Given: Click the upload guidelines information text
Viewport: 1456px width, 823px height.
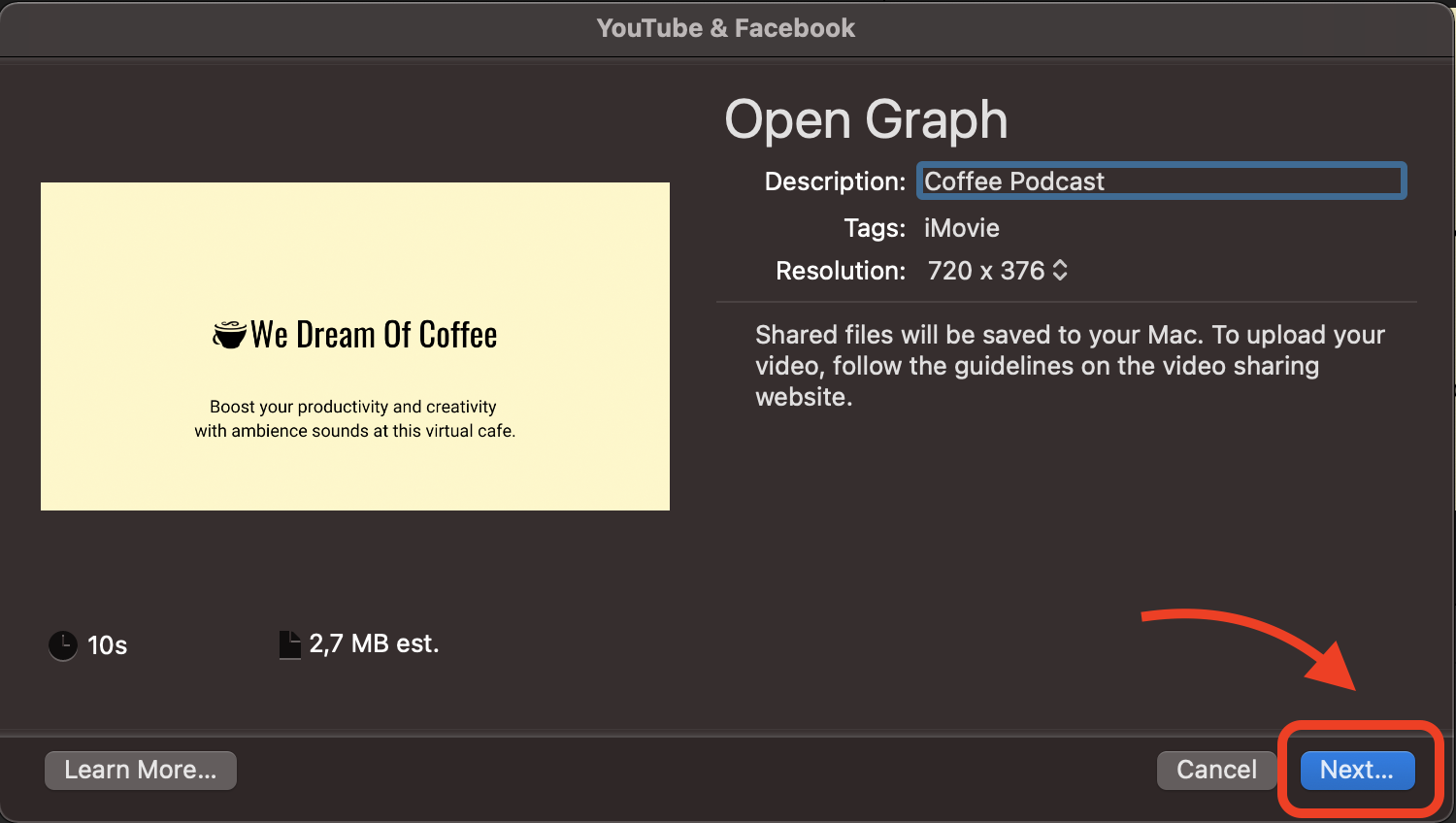Looking at the screenshot, I should point(1070,365).
